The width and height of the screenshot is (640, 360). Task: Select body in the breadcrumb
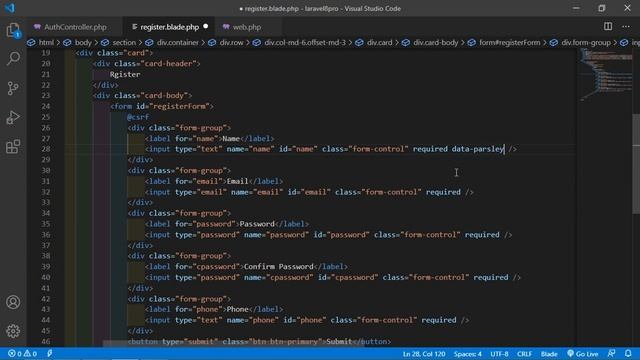pos(83,42)
